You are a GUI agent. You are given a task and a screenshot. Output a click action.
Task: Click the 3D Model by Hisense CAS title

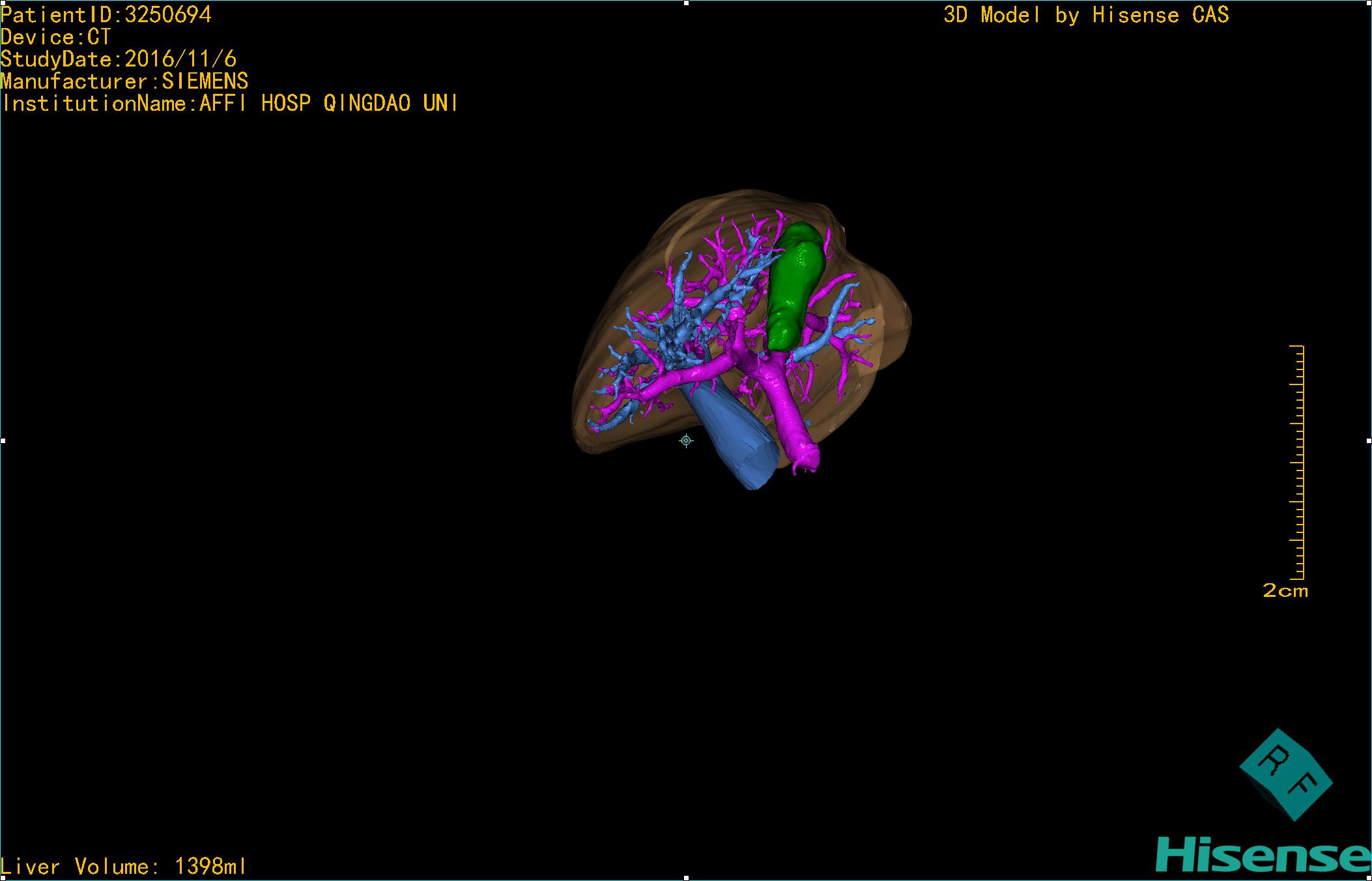tap(1086, 15)
